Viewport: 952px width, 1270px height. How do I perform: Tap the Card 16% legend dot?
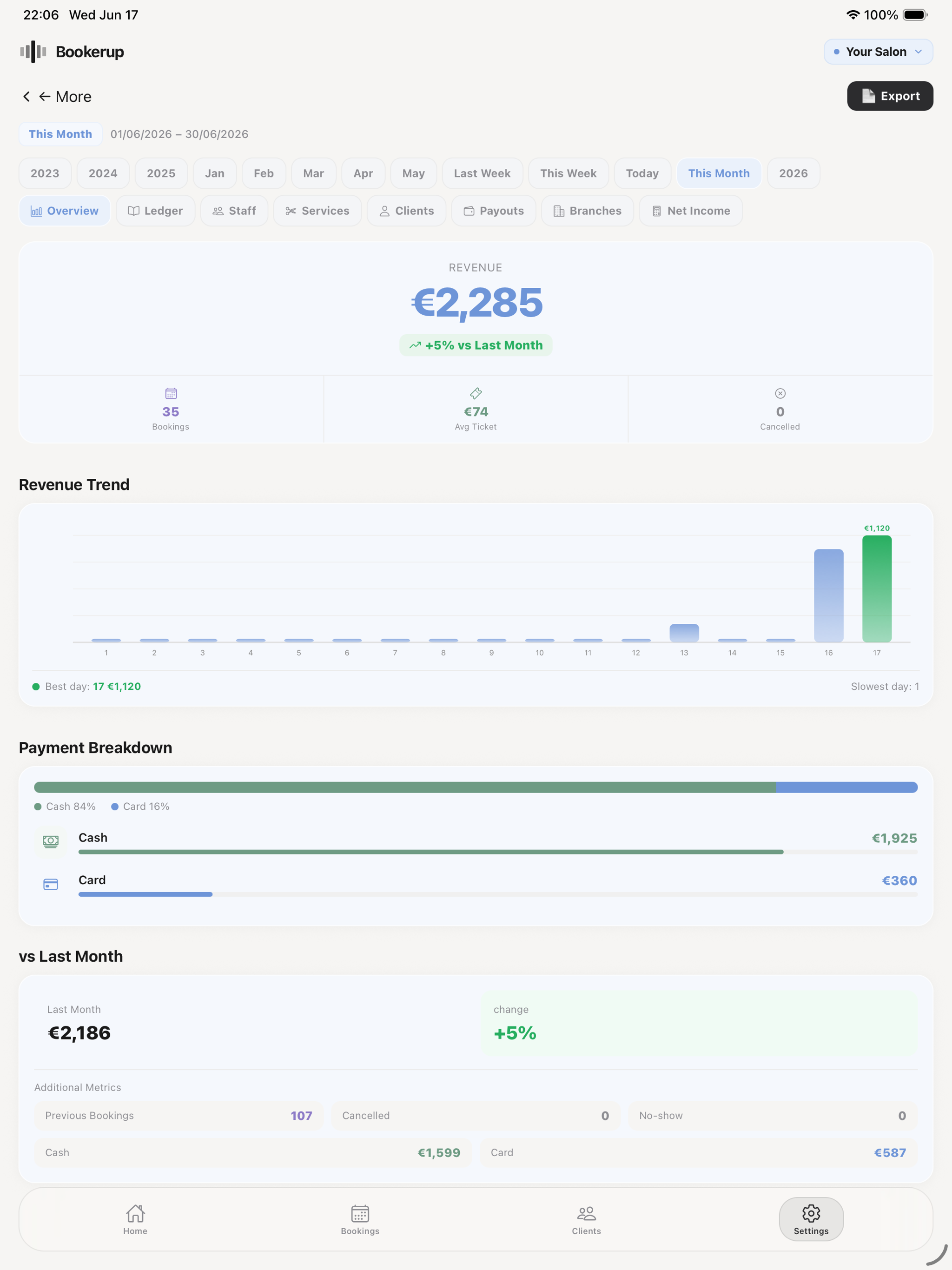point(115,807)
